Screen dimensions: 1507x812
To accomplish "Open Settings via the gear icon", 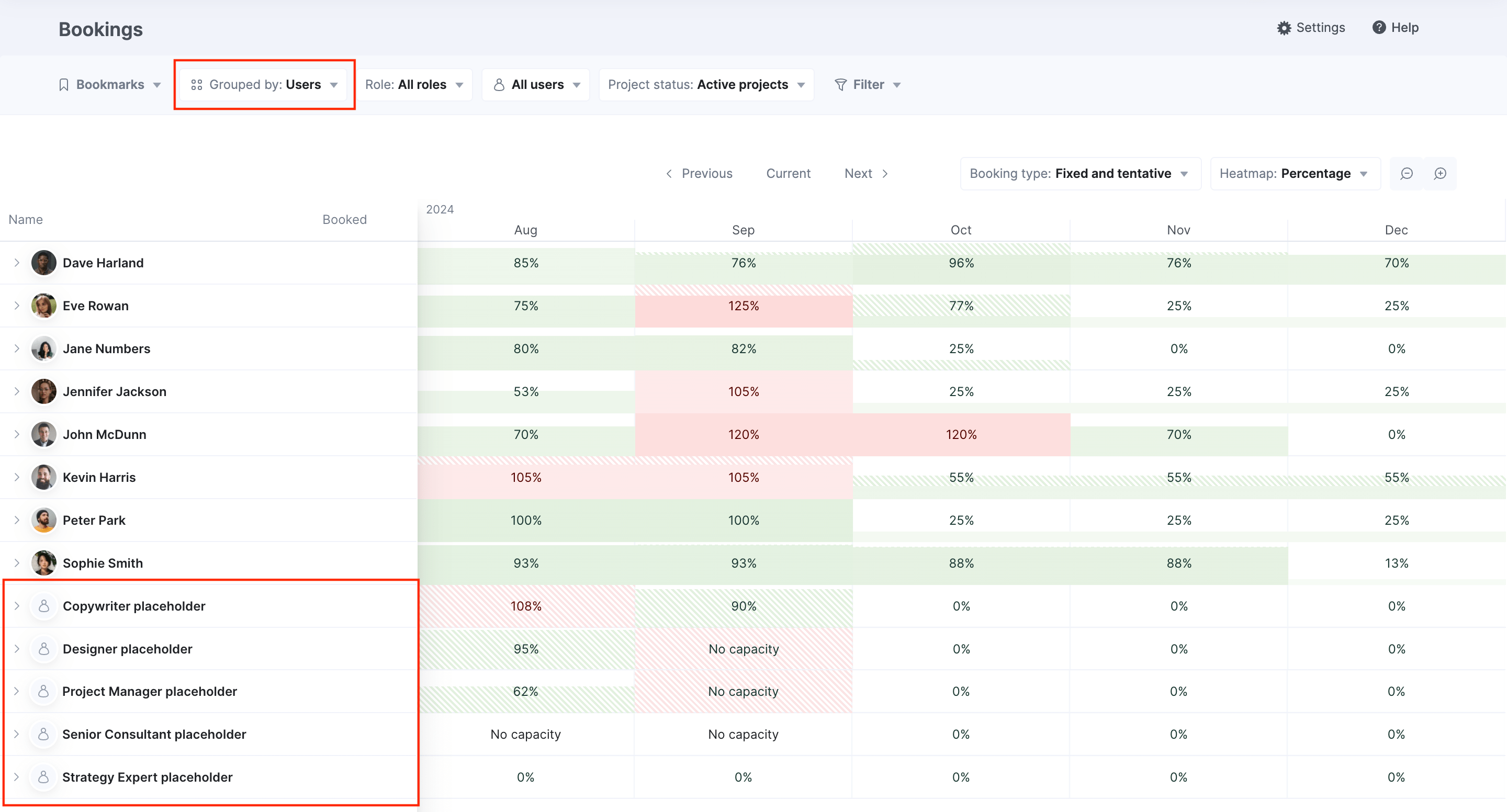I will [x=1285, y=28].
